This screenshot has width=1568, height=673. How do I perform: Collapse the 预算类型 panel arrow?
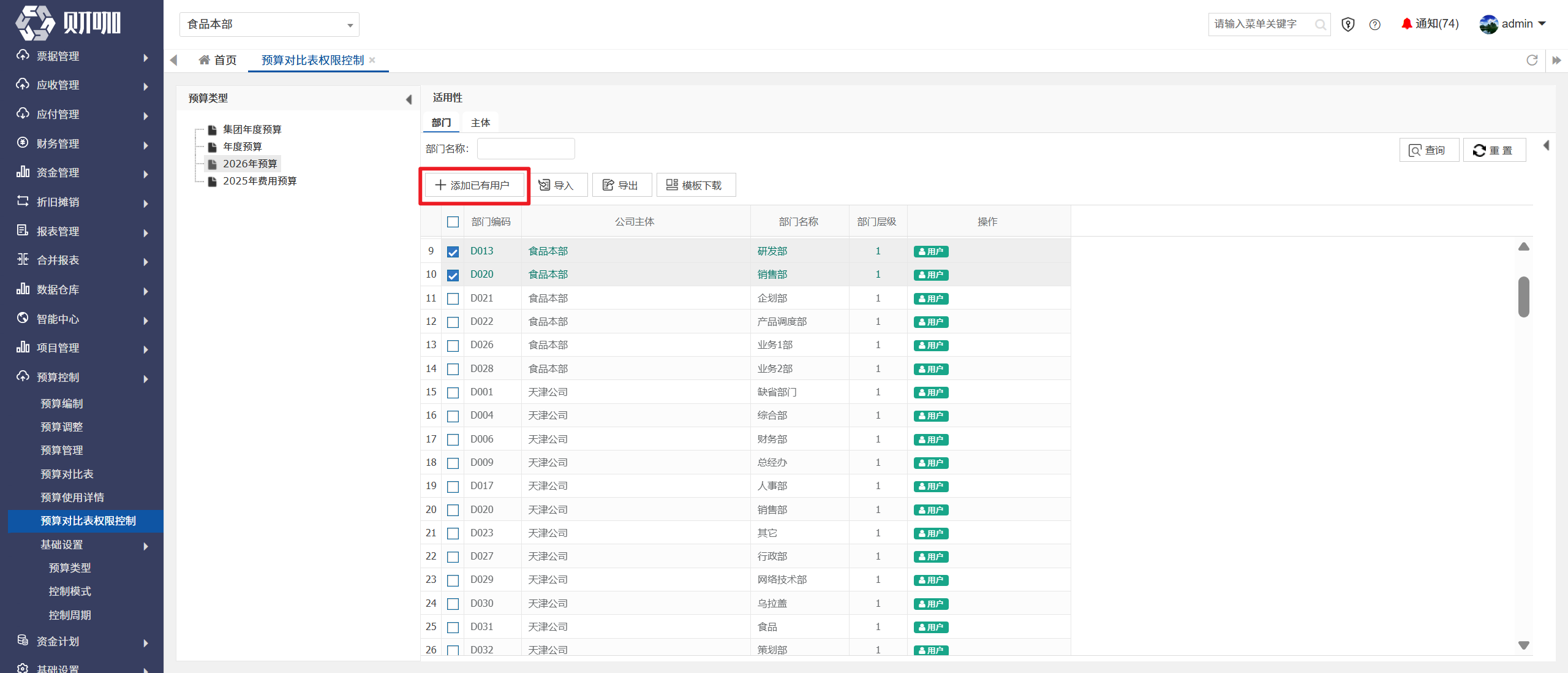409,99
